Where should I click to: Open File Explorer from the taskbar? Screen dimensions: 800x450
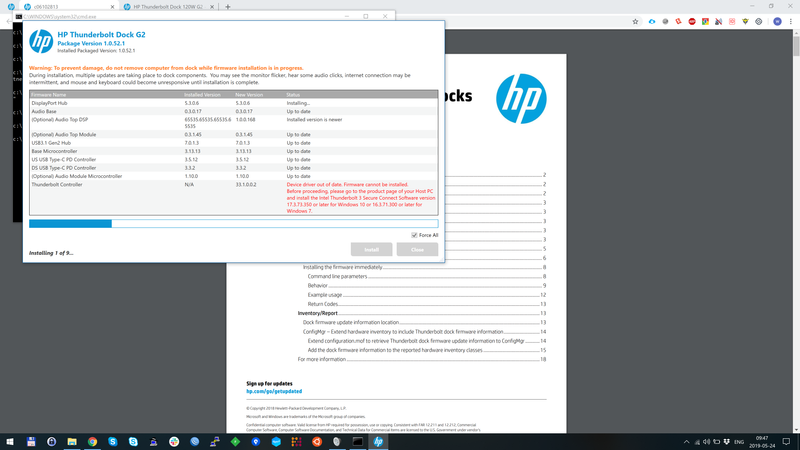click(71, 441)
